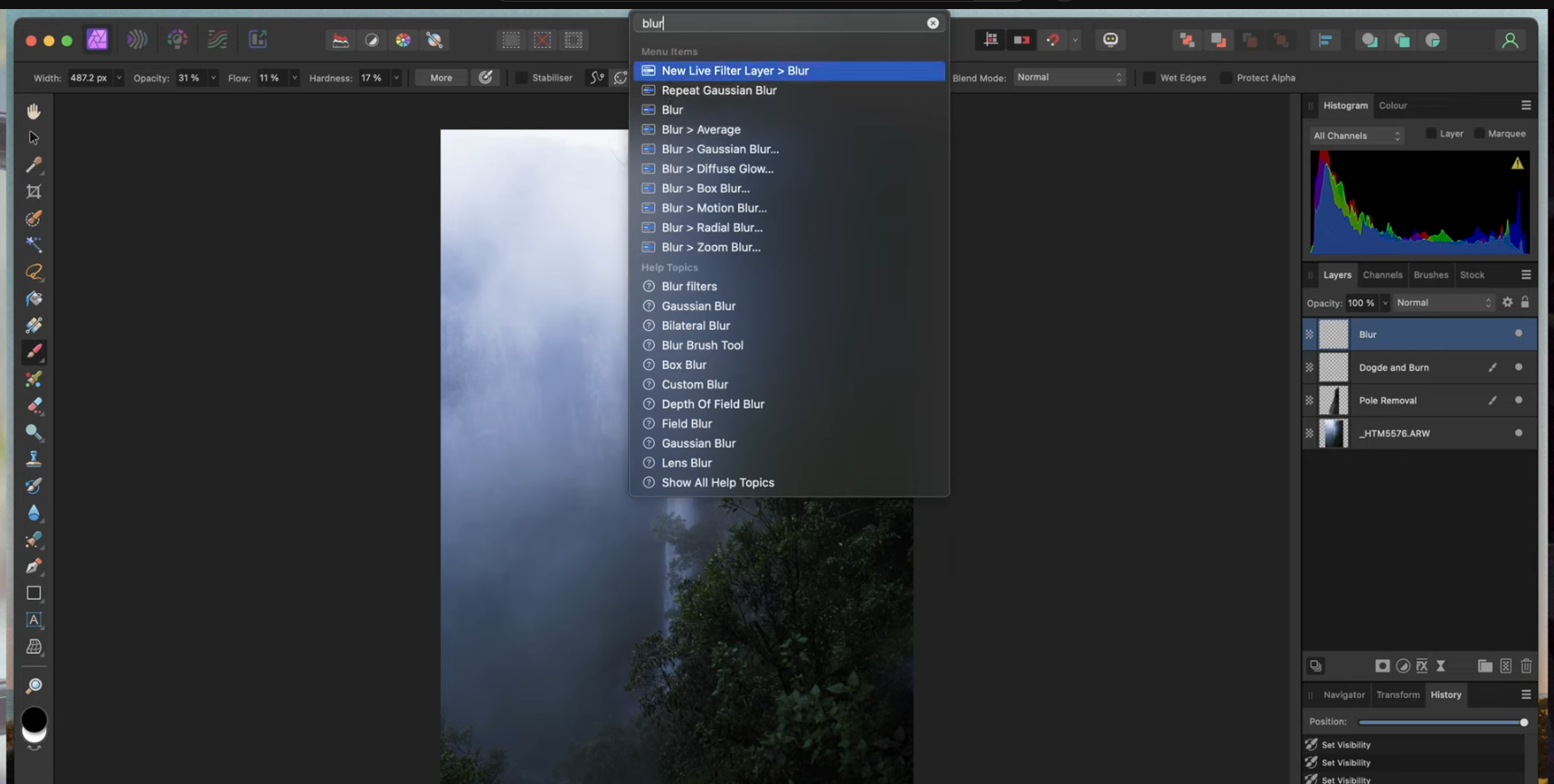This screenshot has height=784, width=1554.
Task: Tick the histogram Layer checkbox
Action: [x=1430, y=134]
